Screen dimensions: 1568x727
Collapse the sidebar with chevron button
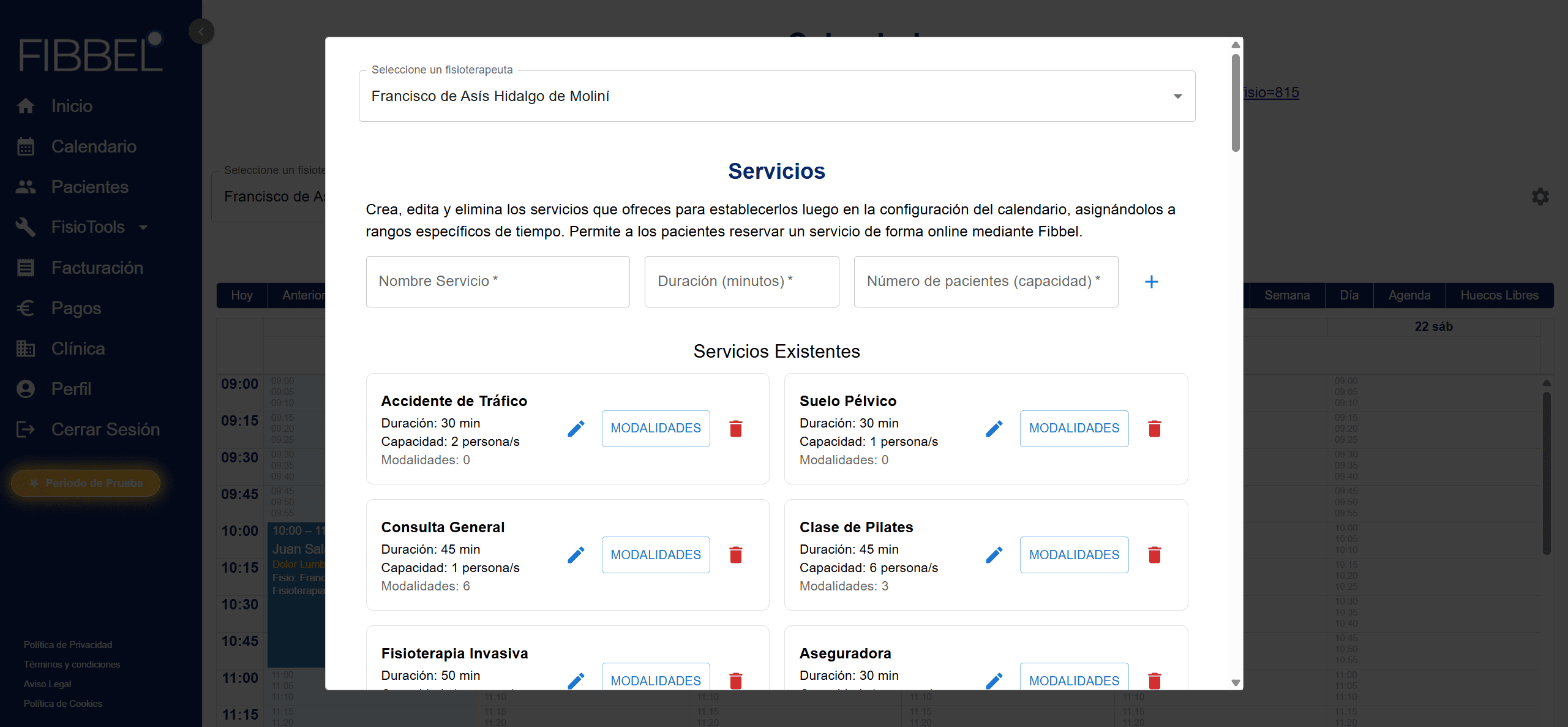[x=201, y=31]
